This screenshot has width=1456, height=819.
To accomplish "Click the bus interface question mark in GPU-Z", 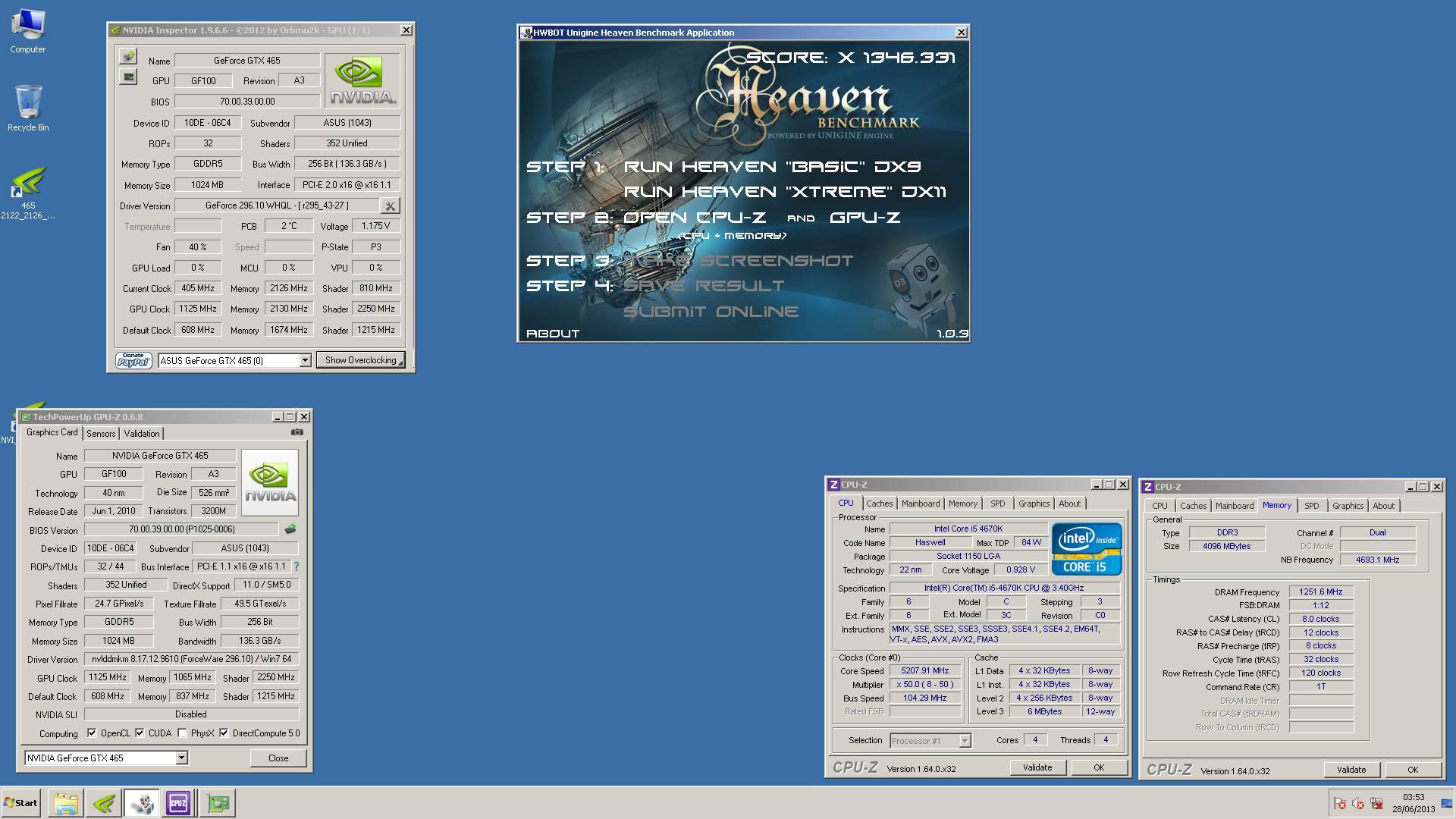I will point(297,566).
